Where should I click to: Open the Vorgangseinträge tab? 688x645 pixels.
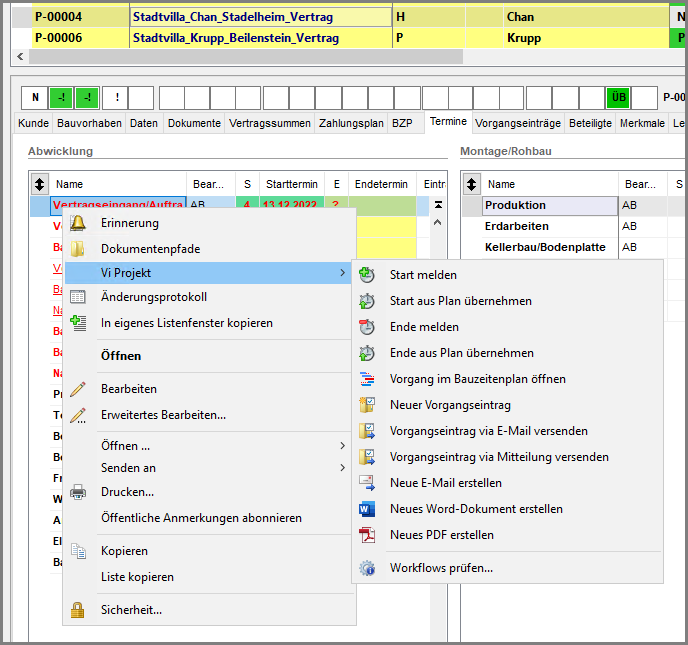pos(518,123)
